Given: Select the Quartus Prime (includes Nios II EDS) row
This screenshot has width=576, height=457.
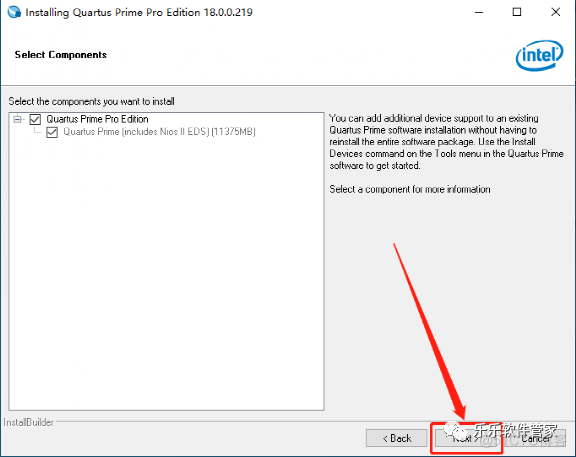Looking at the screenshot, I should click(x=159, y=132).
